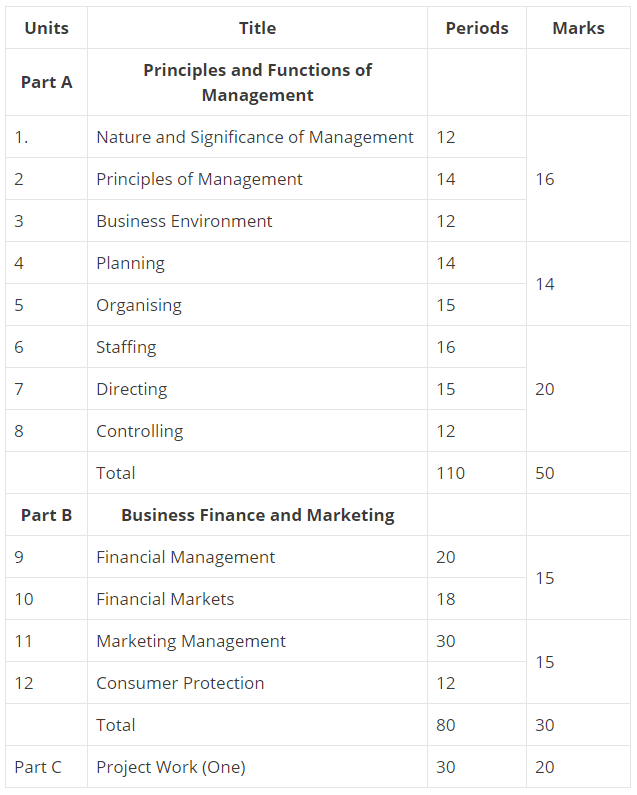637x795 pixels.
Task: Select the Business Environment cell
Action: click(184, 221)
